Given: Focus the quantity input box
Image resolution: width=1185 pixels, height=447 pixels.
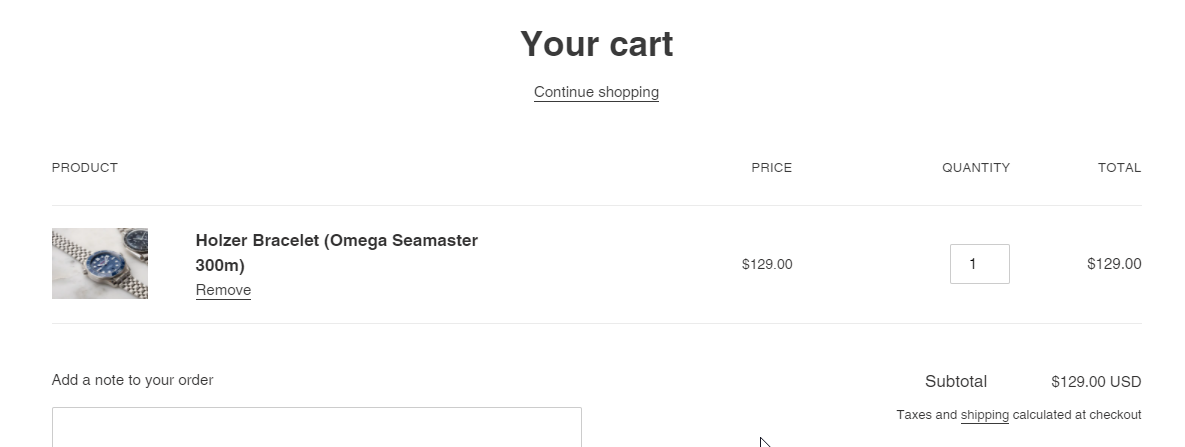Looking at the screenshot, I should 979,264.
